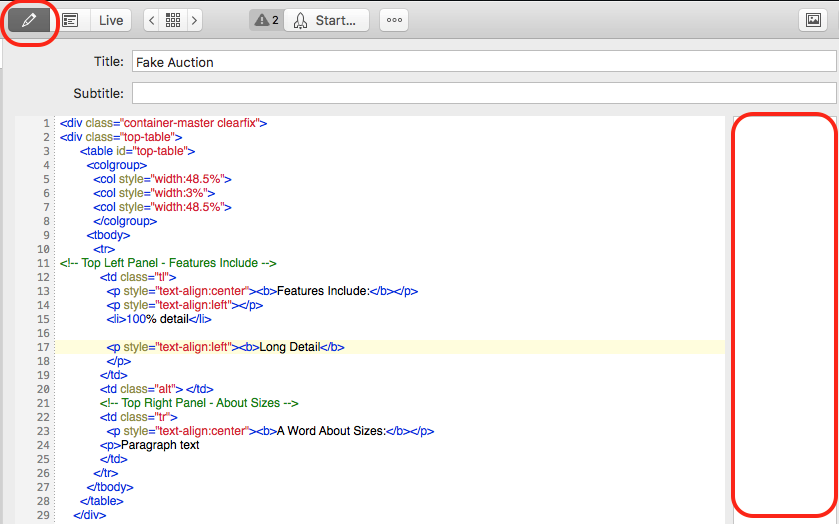
Task: Click the Start... rocket button
Action: pos(326,20)
